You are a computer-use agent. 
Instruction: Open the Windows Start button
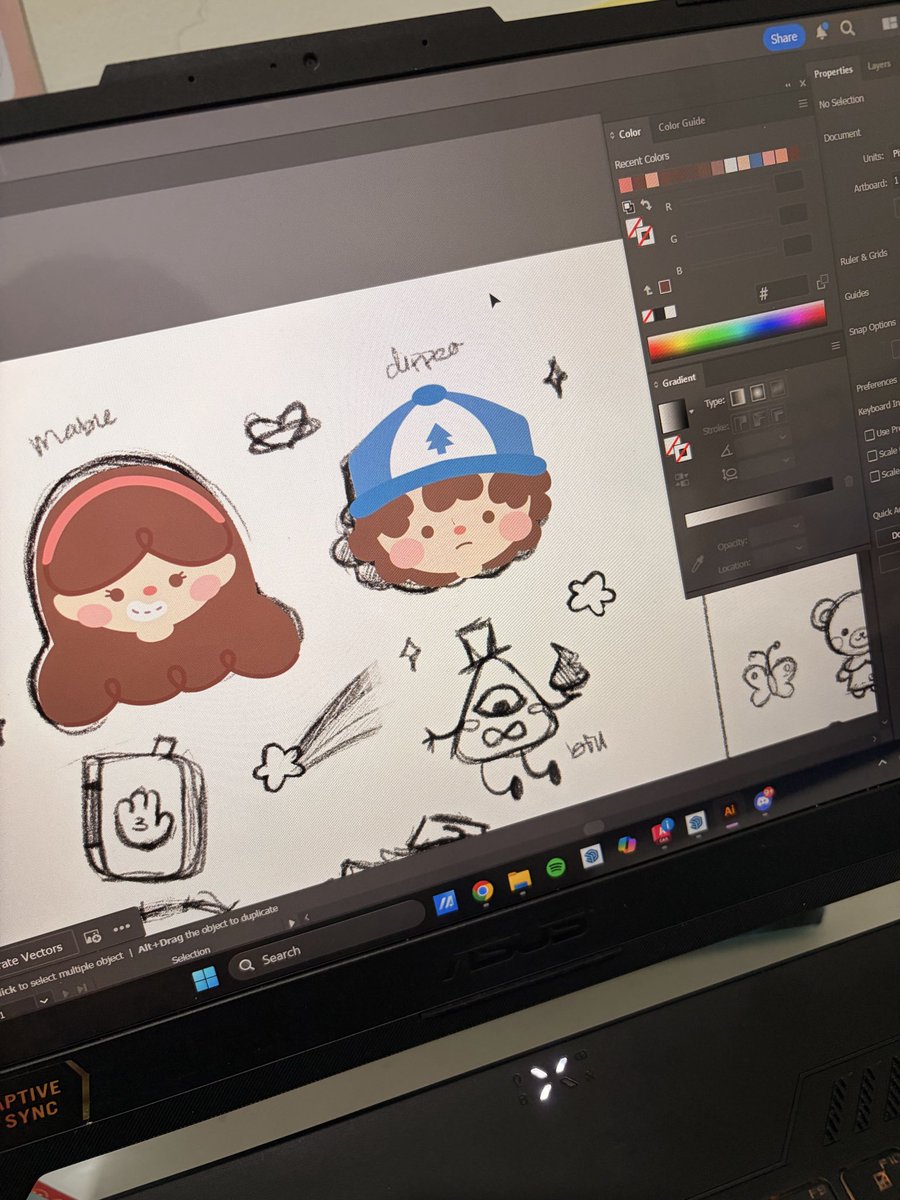point(206,978)
